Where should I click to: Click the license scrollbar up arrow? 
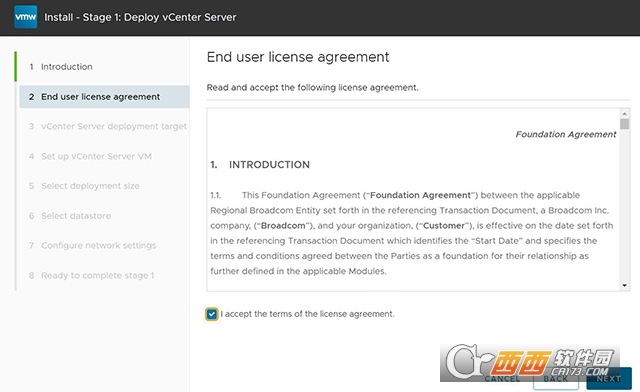[x=624, y=114]
